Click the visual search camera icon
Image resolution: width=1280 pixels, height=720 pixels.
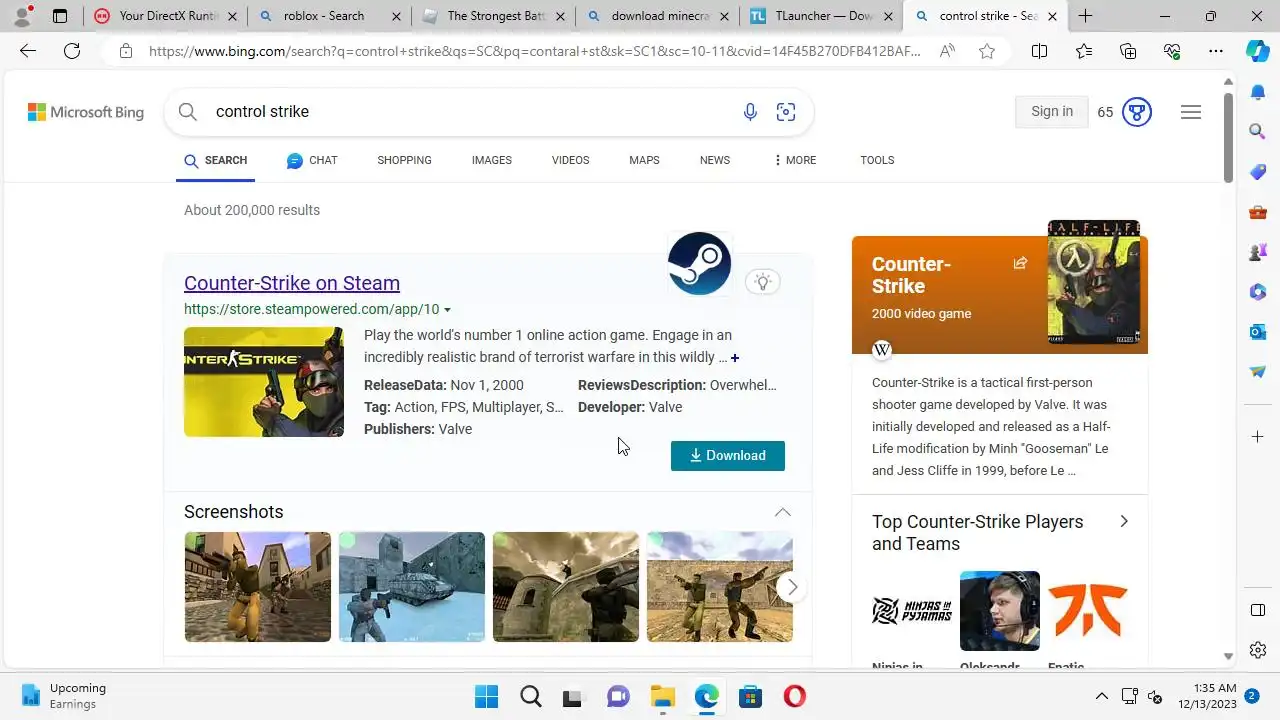(786, 112)
